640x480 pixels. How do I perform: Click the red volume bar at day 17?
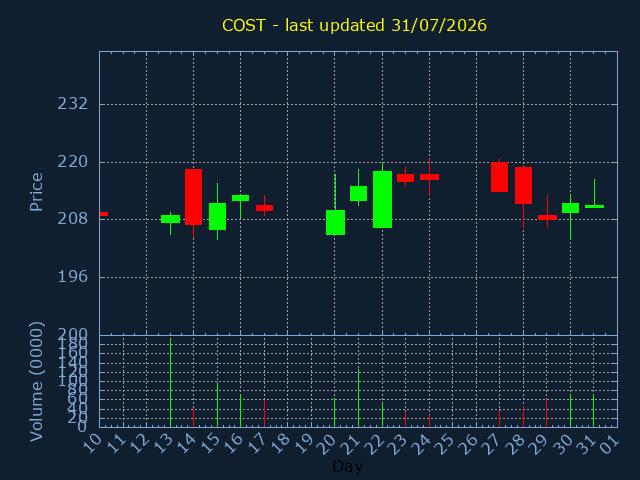click(264, 413)
